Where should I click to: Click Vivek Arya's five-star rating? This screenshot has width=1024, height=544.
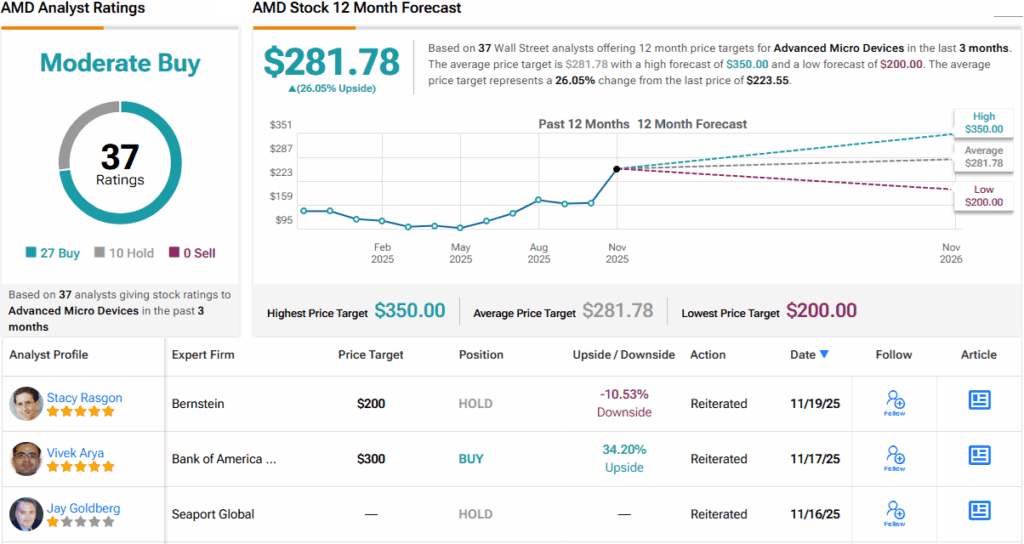(81, 466)
